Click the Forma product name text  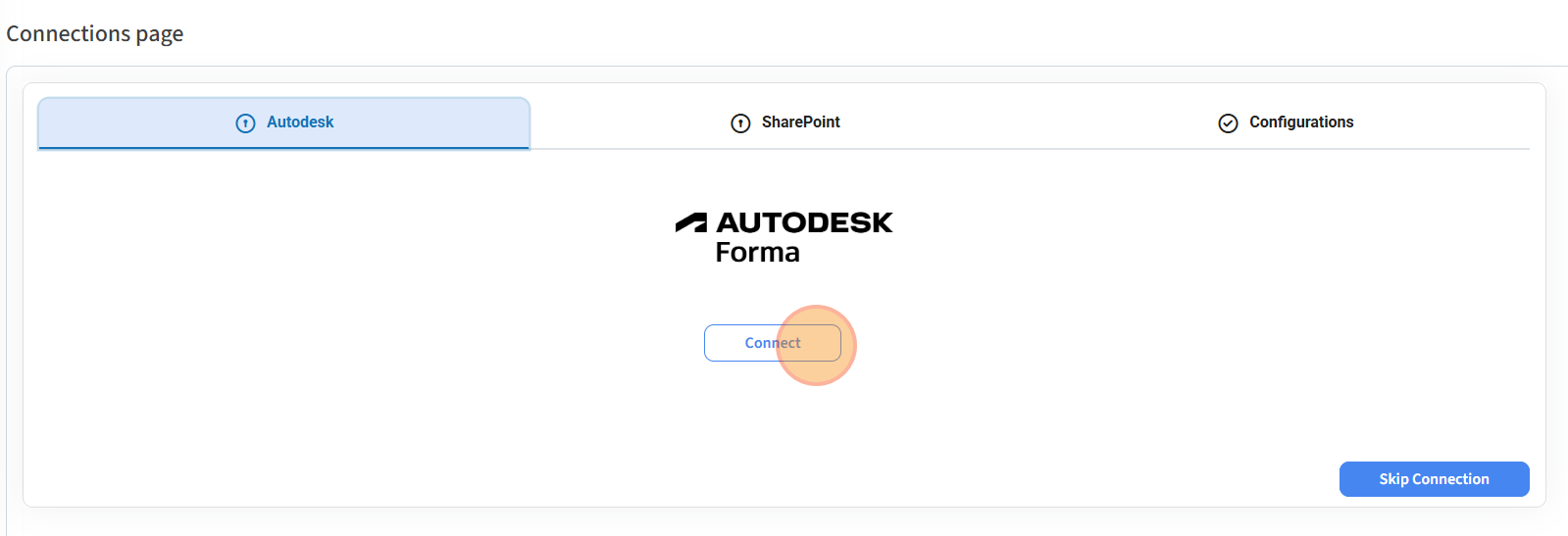coord(757,253)
